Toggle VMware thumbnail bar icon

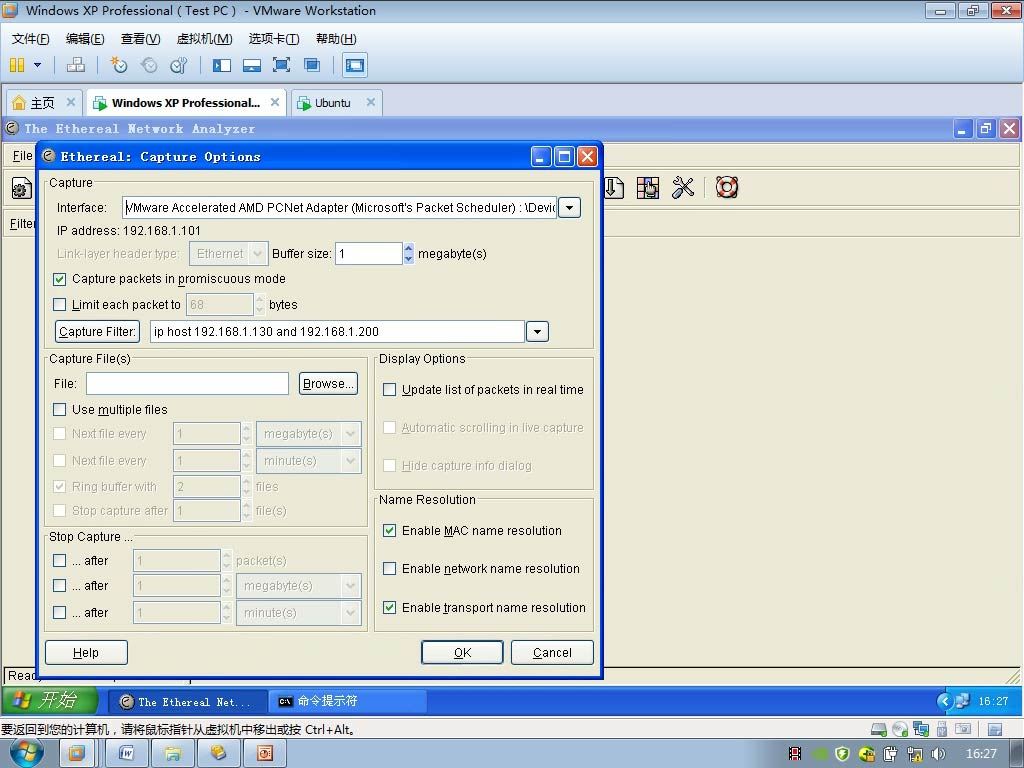[x=251, y=65]
